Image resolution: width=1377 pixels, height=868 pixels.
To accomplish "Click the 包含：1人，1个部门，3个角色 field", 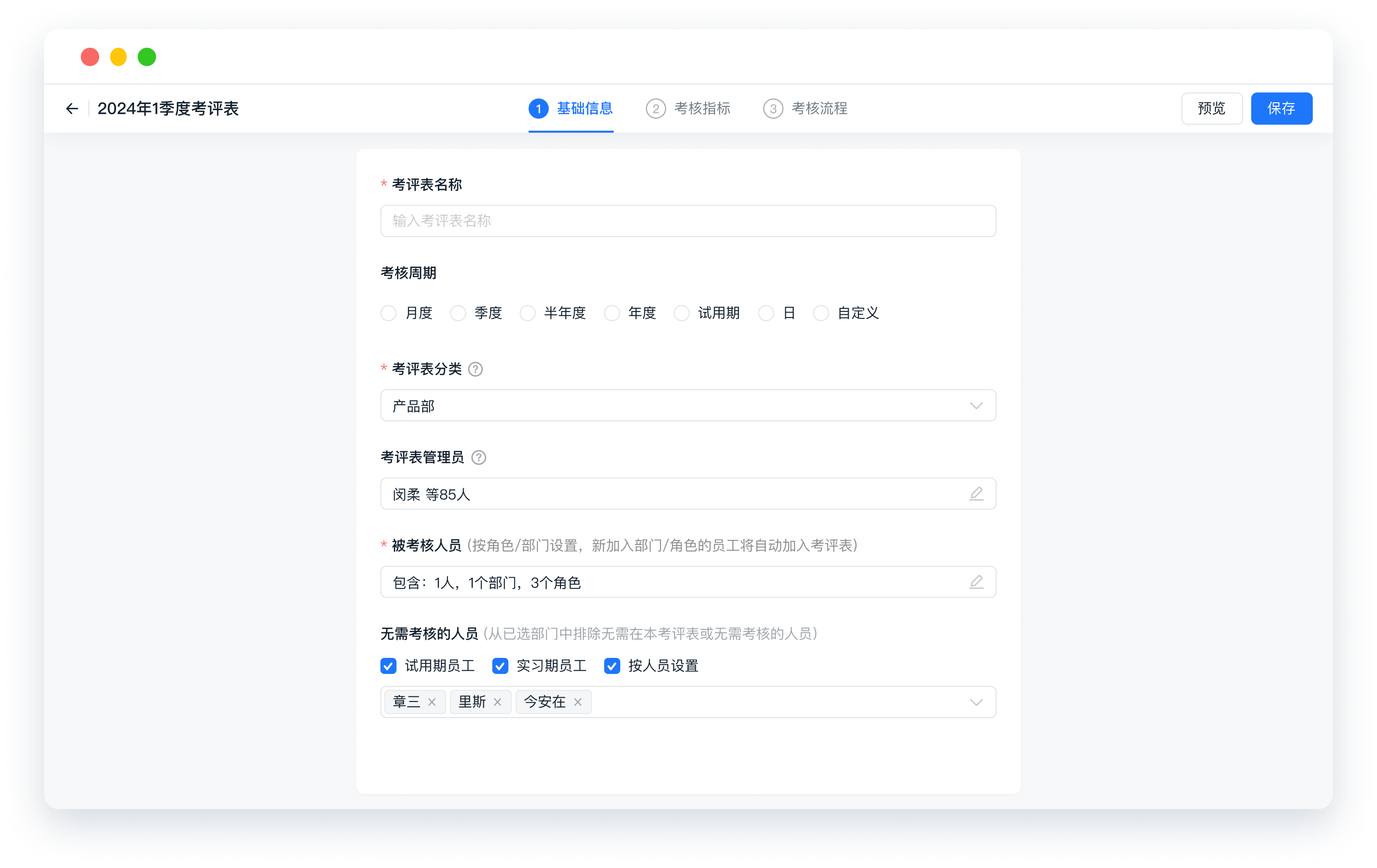I will pos(688,582).
